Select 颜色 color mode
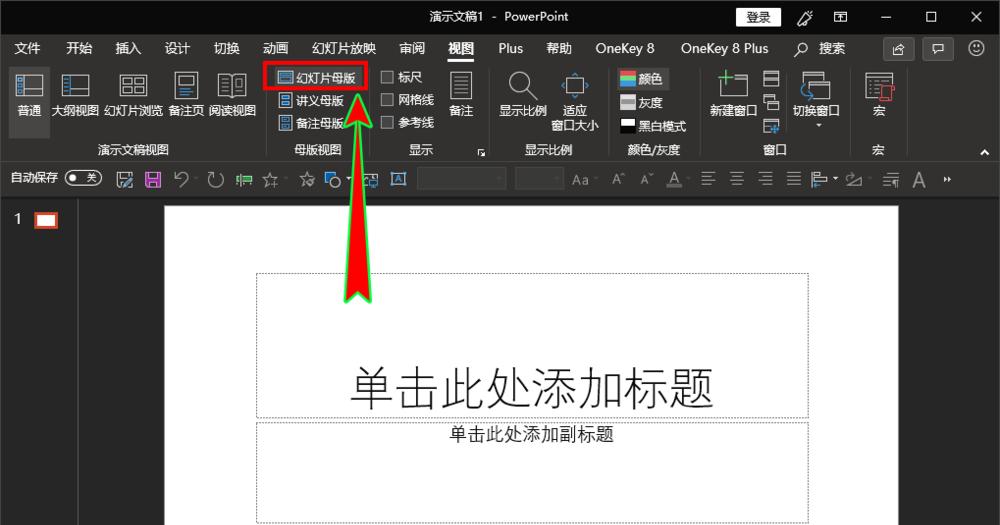 tap(642, 78)
